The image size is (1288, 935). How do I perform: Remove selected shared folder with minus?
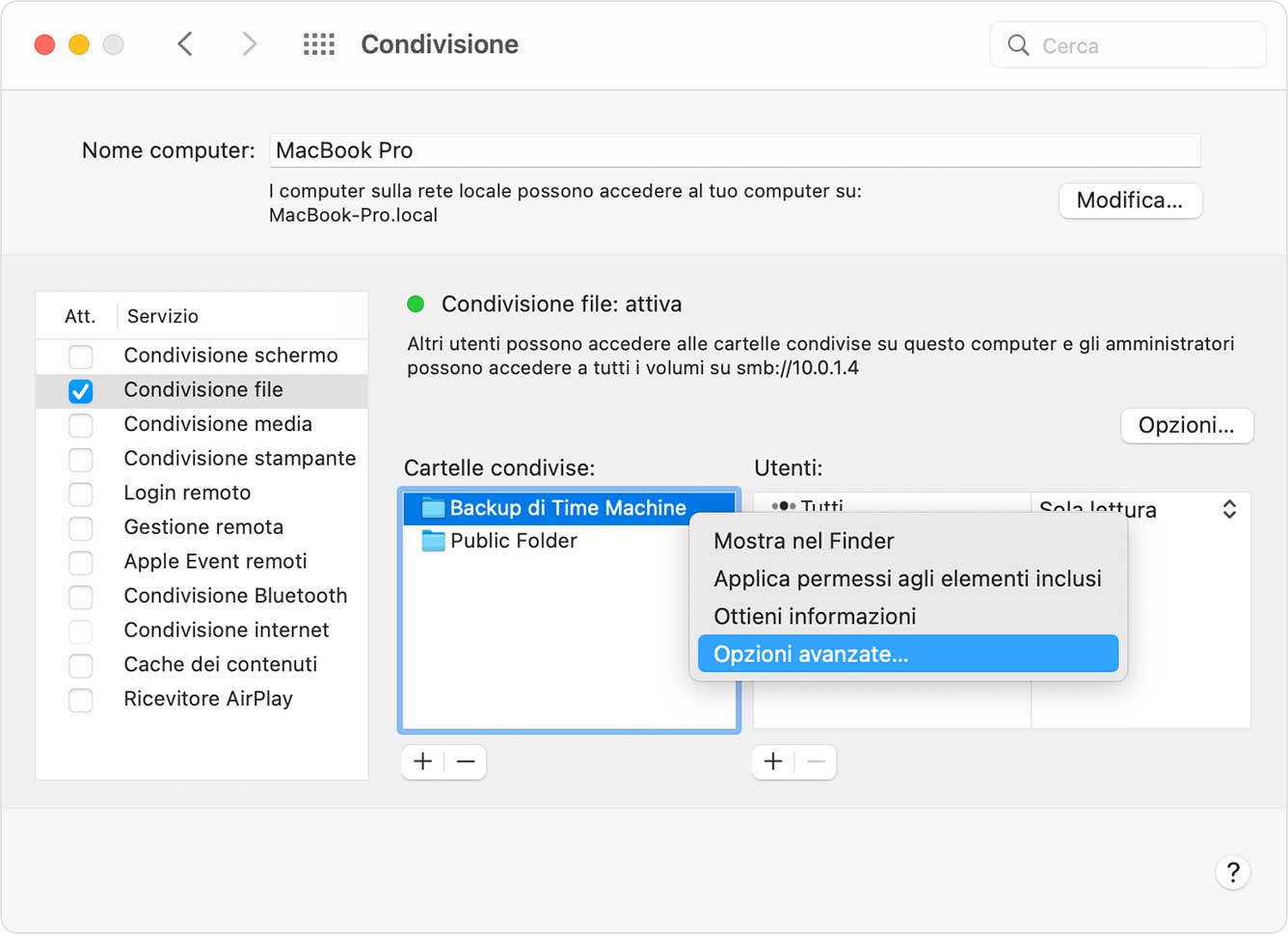tap(466, 761)
